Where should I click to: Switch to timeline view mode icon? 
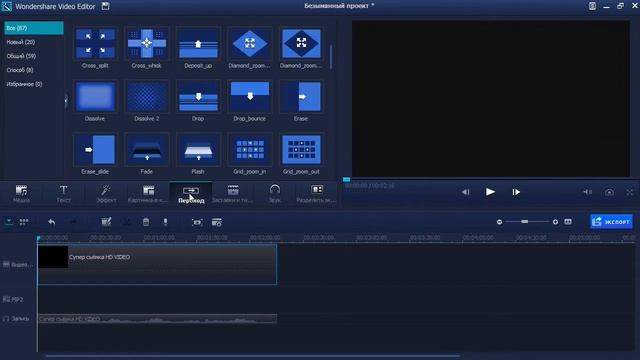coord(9,222)
